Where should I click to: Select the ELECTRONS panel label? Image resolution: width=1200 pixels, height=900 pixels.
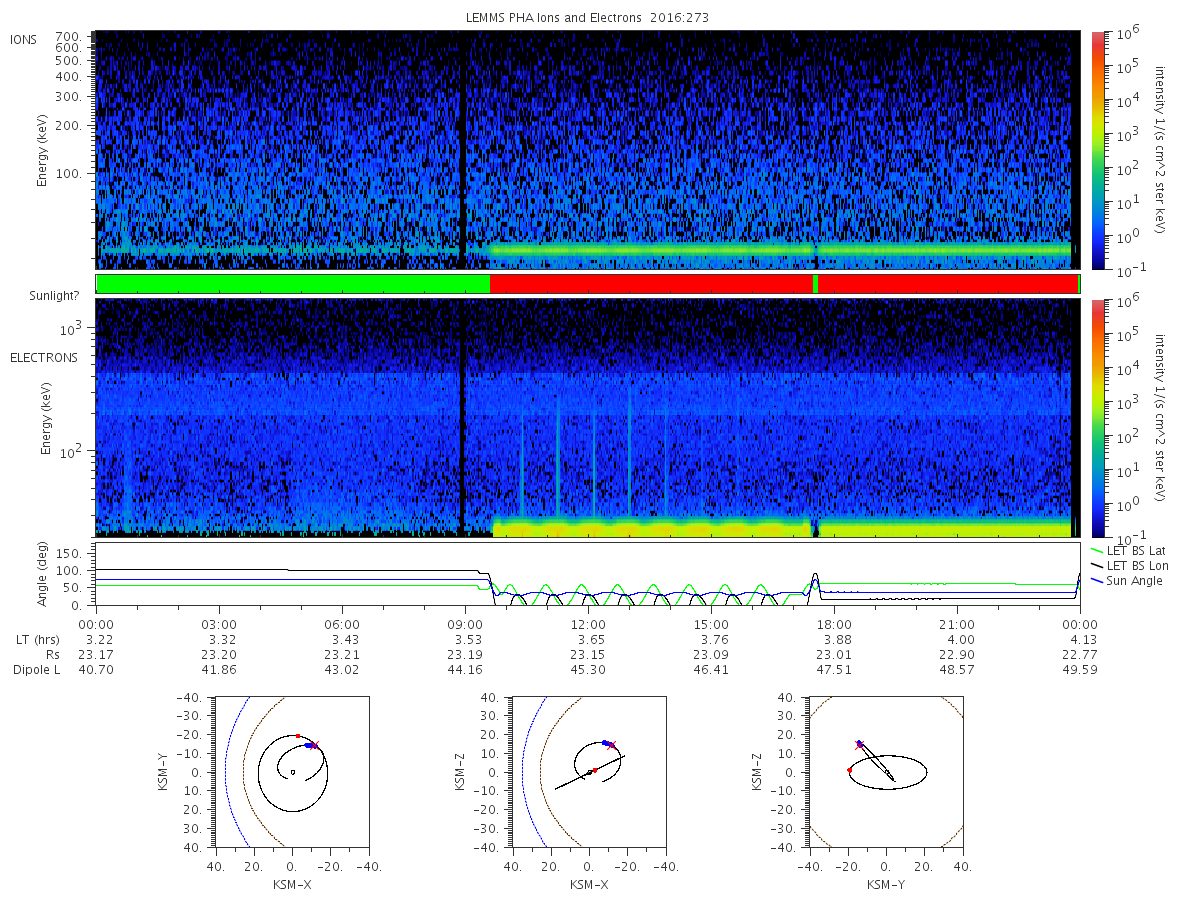pyautogui.click(x=43, y=357)
